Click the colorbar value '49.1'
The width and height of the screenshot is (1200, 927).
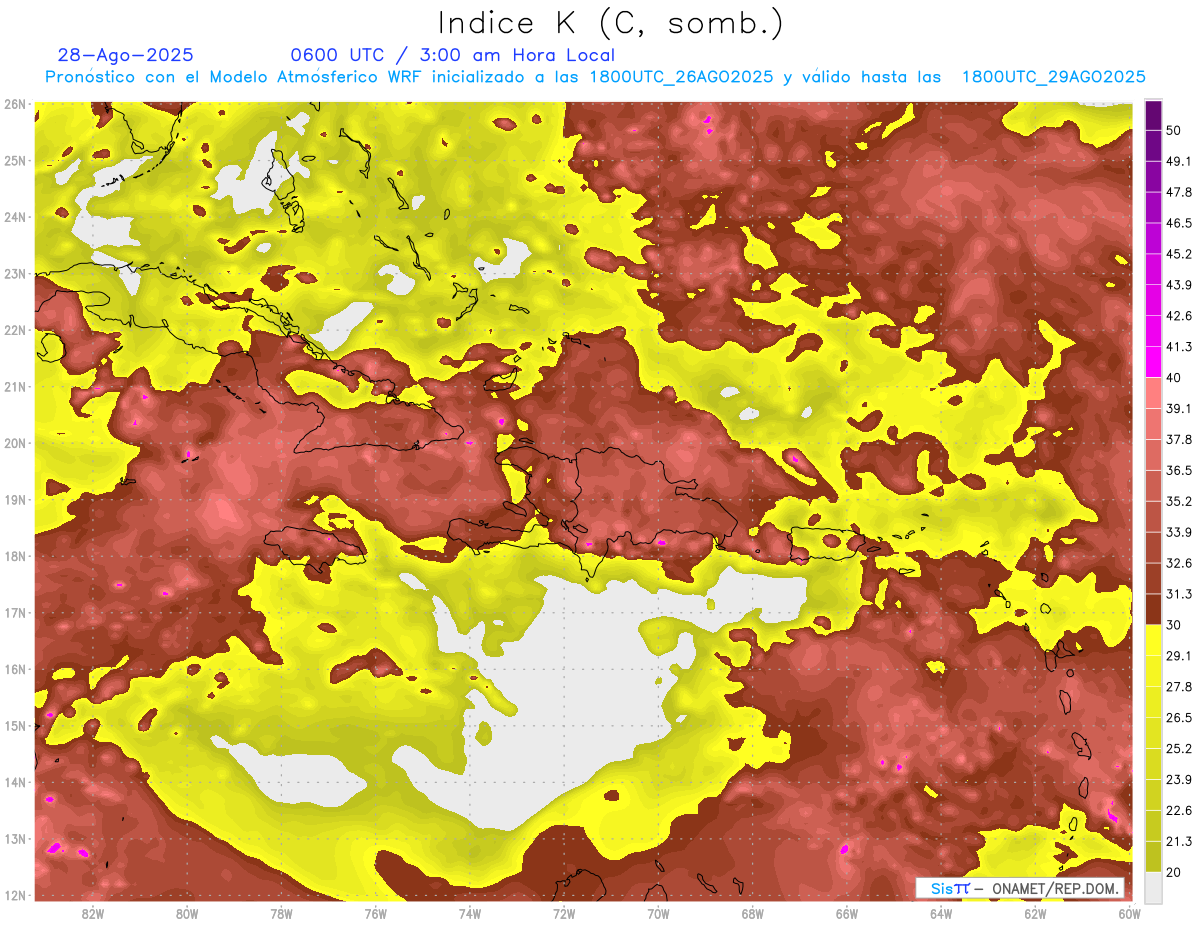1178,161
